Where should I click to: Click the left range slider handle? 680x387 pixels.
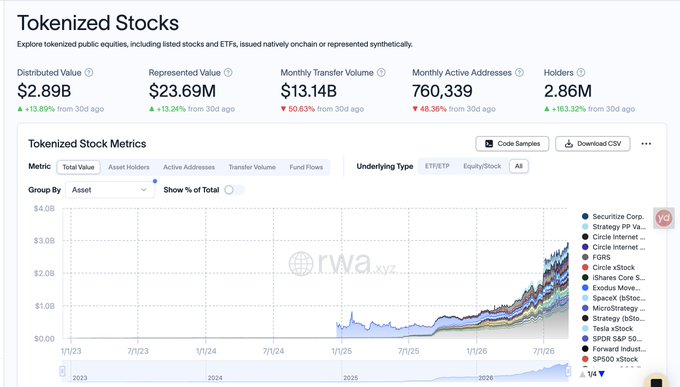62,371
